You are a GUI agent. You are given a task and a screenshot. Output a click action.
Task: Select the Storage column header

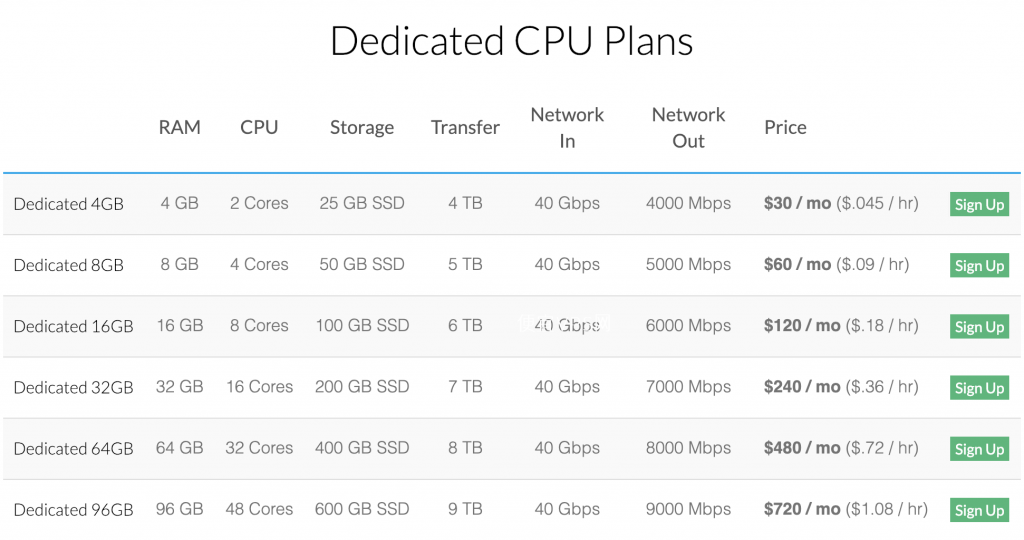point(362,127)
